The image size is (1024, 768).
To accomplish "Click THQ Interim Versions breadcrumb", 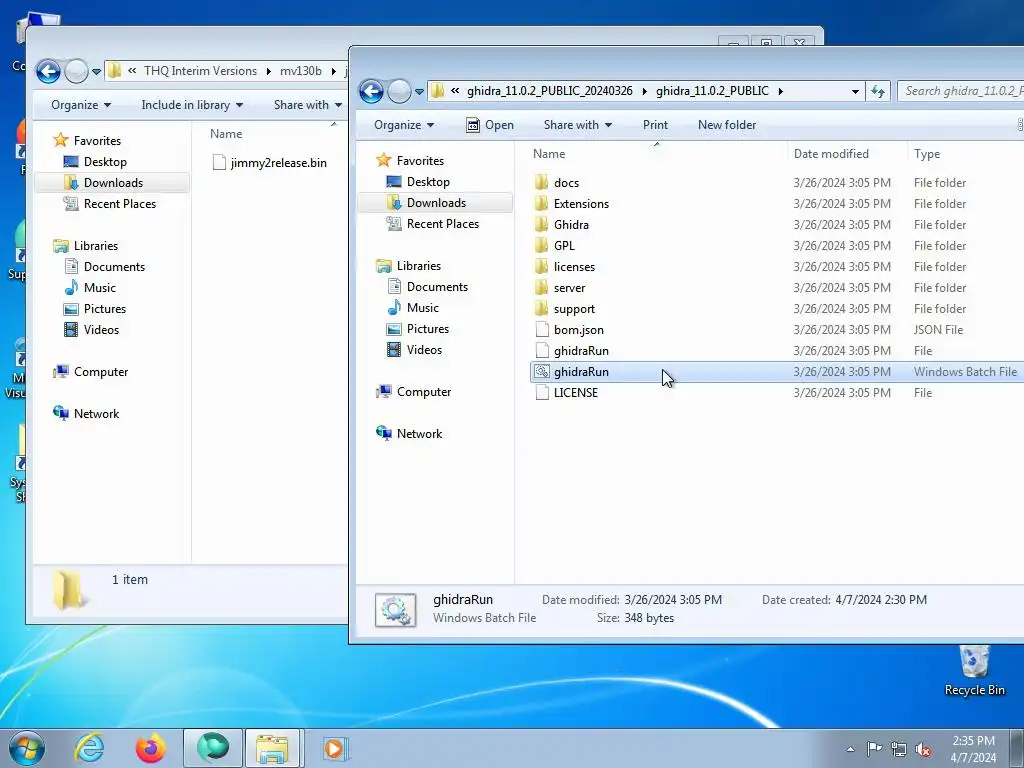I will point(200,71).
